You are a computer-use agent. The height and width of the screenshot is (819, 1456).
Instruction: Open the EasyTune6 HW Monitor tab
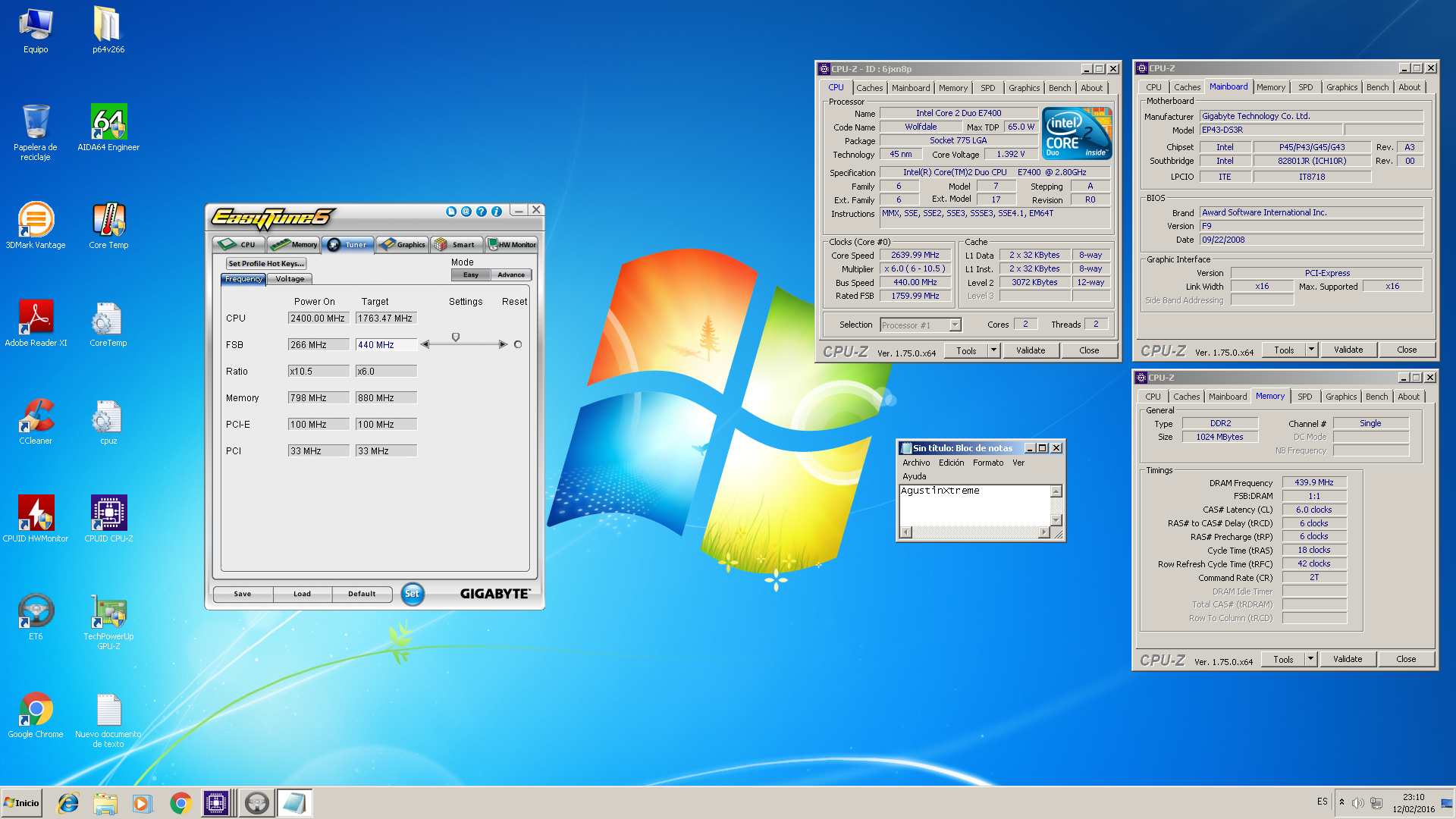tap(512, 244)
